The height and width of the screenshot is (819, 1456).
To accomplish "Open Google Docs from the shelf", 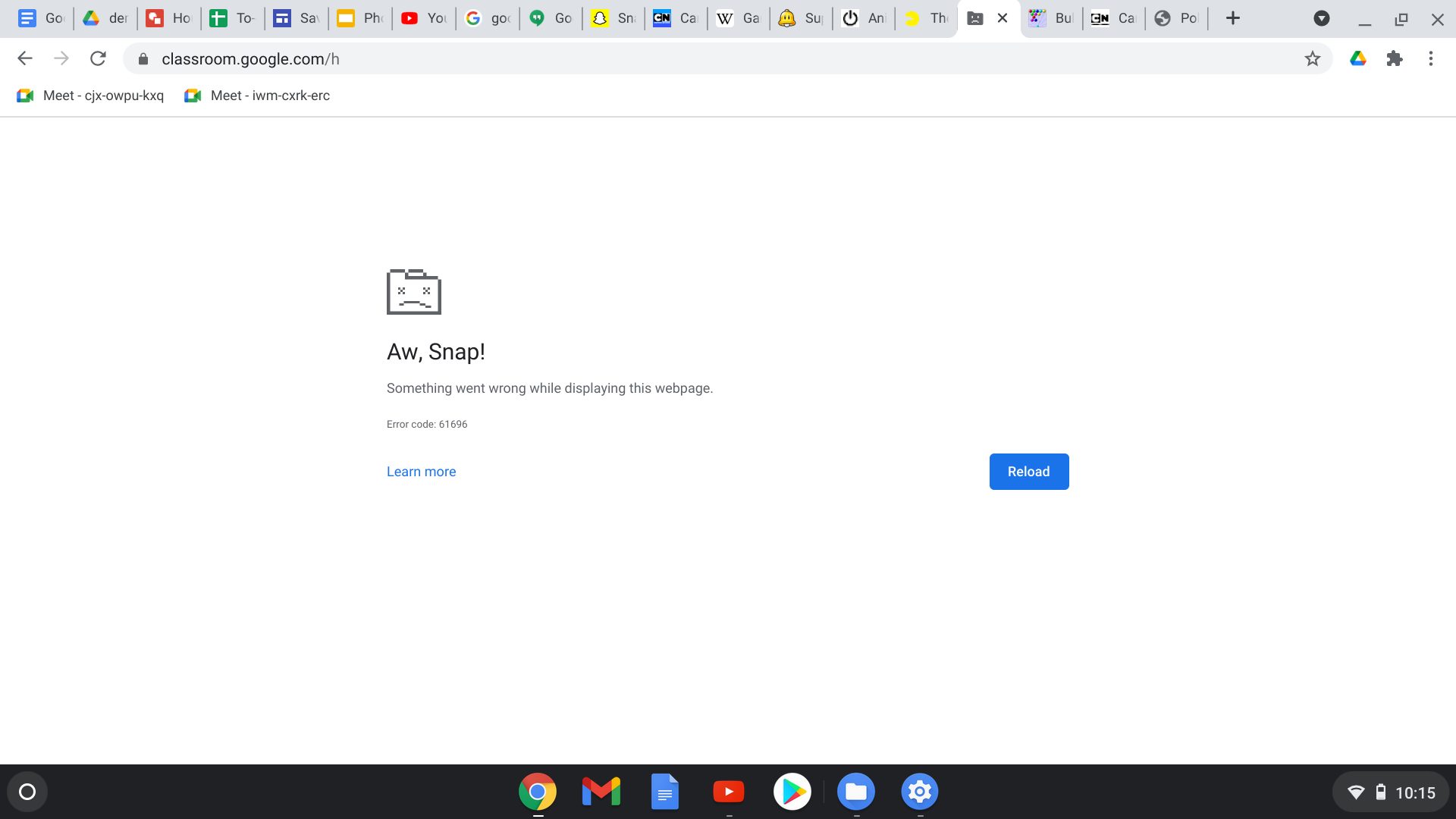I will 664,791.
